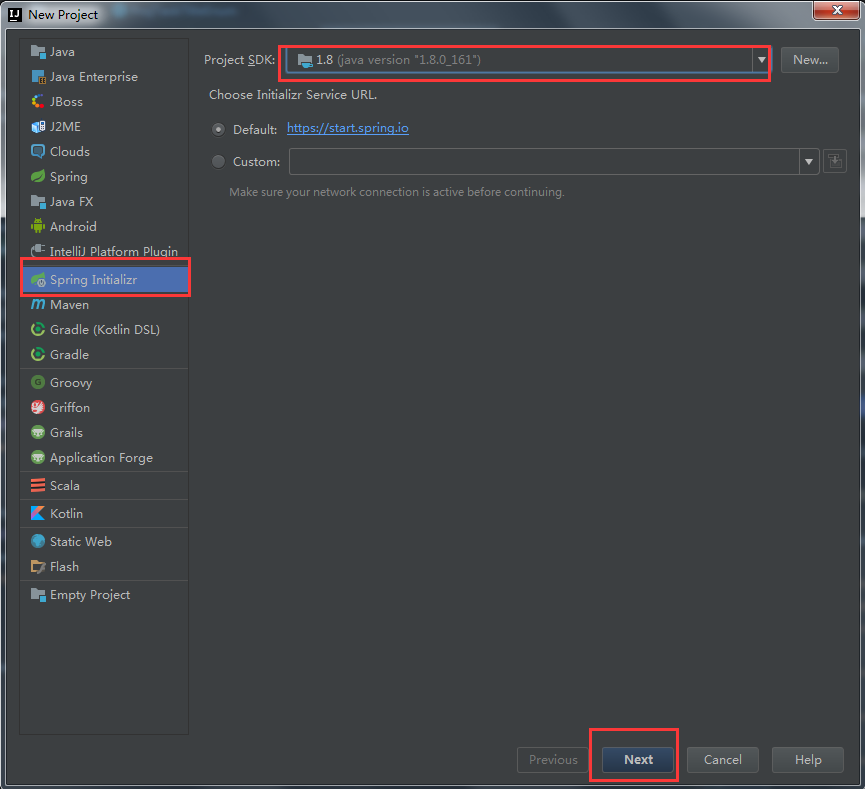Select the Static Web label
Screen dimensions: 865x789
(81, 542)
